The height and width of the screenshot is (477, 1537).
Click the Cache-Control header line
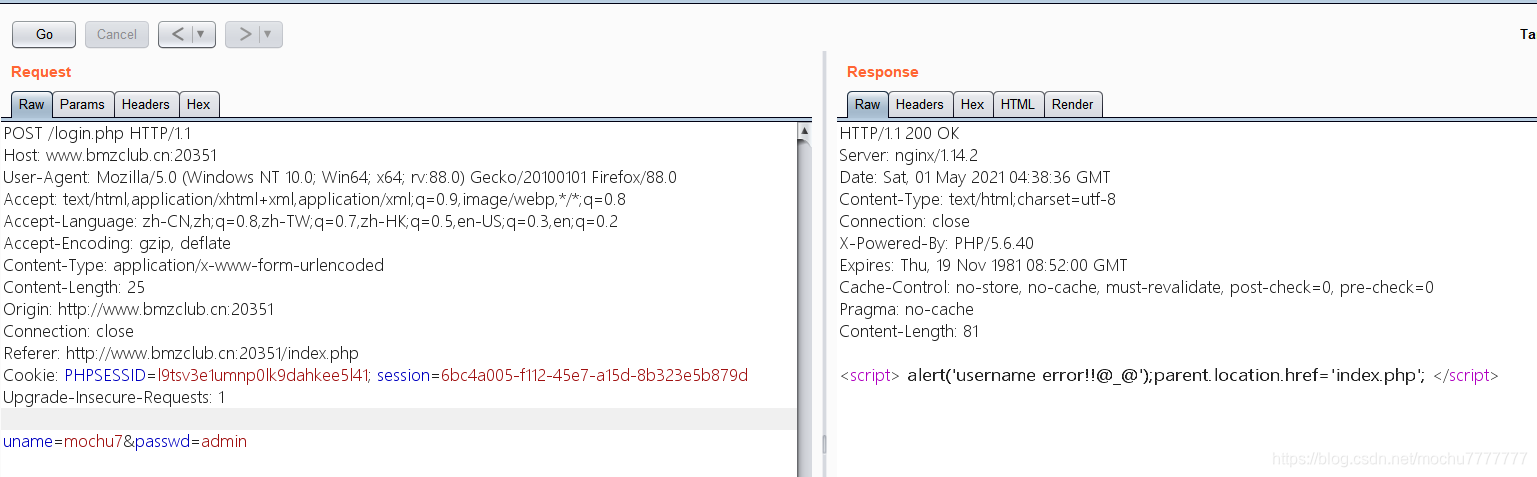click(x=1136, y=287)
